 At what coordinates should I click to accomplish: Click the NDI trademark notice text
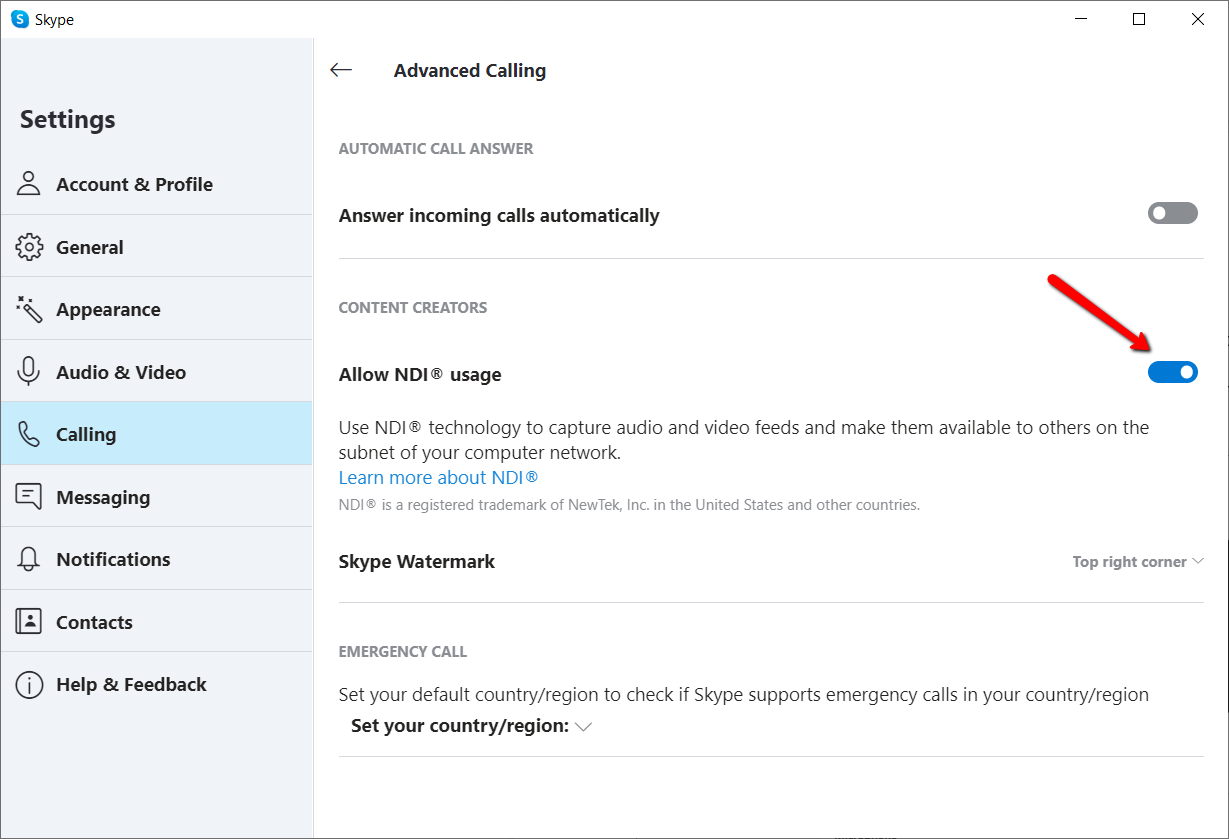click(x=629, y=505)
